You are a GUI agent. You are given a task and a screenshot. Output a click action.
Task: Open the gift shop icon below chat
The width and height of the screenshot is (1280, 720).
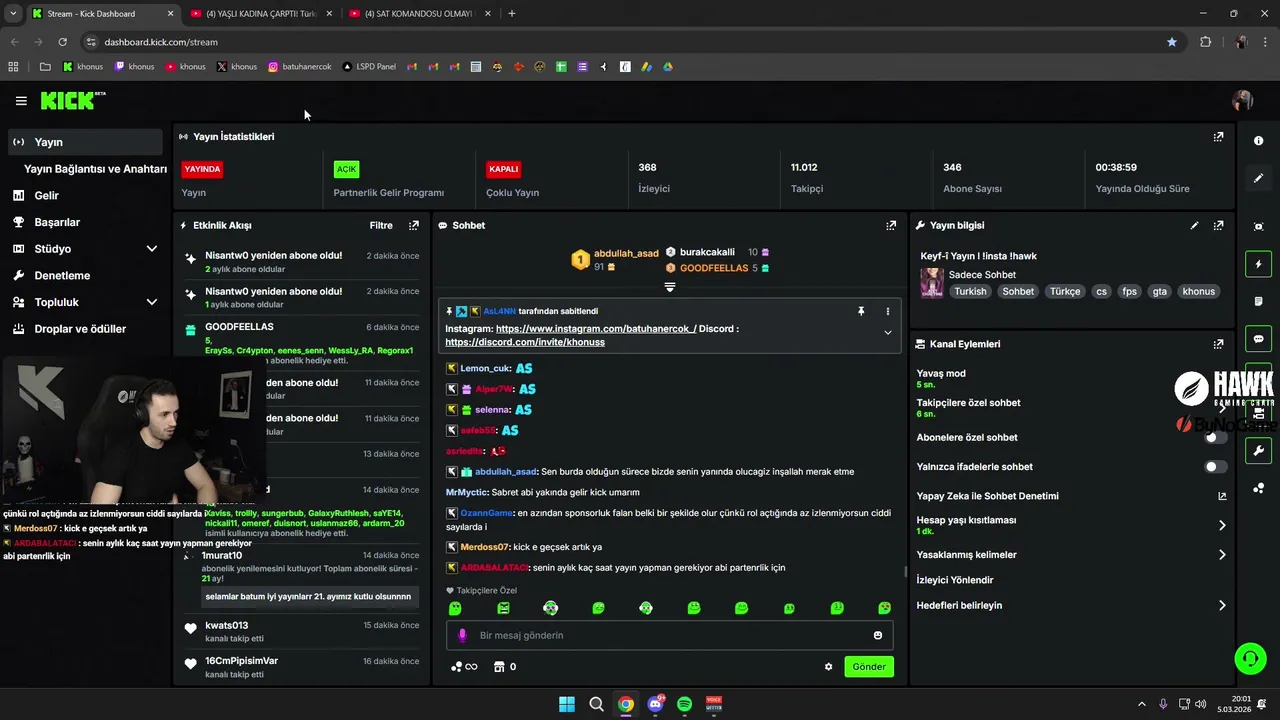499,667
